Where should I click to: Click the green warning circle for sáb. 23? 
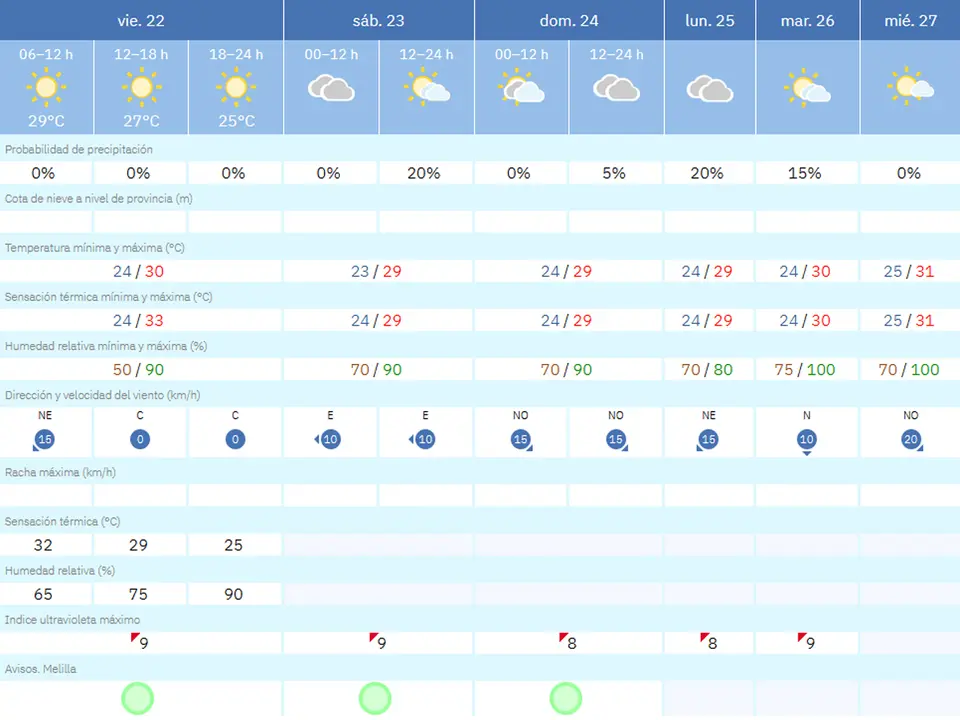[375, 699]
